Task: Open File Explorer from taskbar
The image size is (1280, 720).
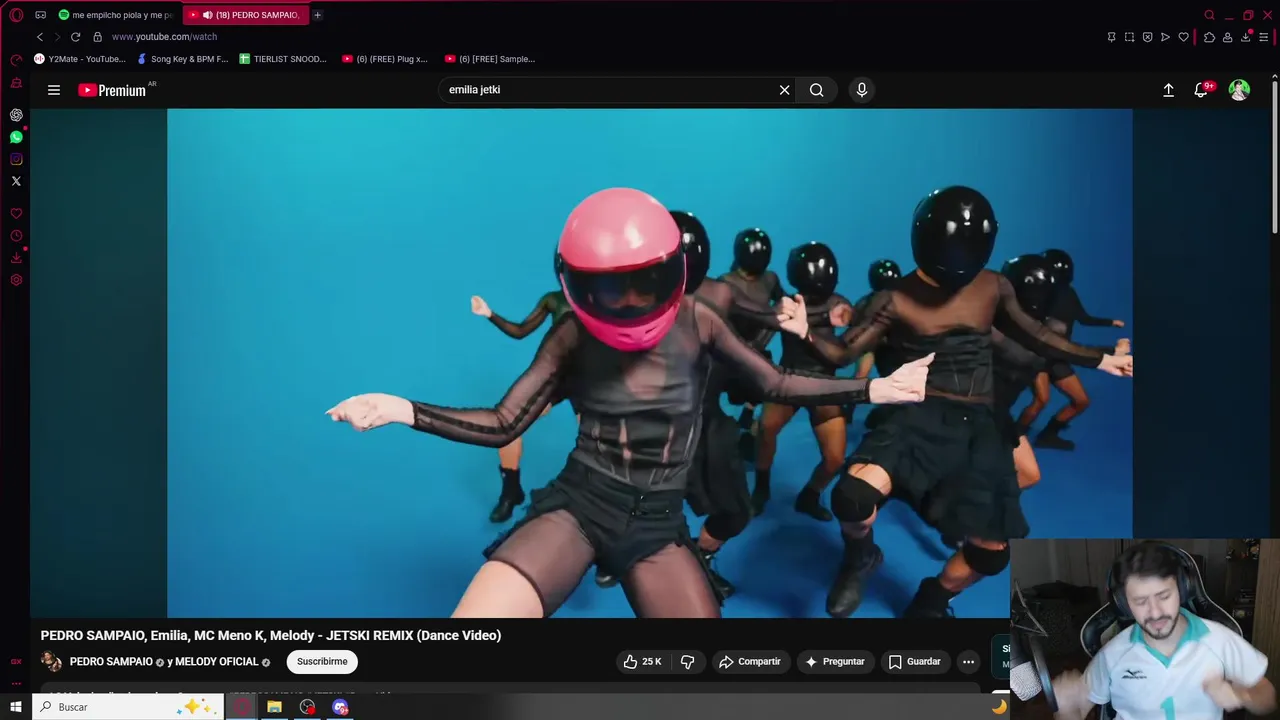Action: (274, 707)
